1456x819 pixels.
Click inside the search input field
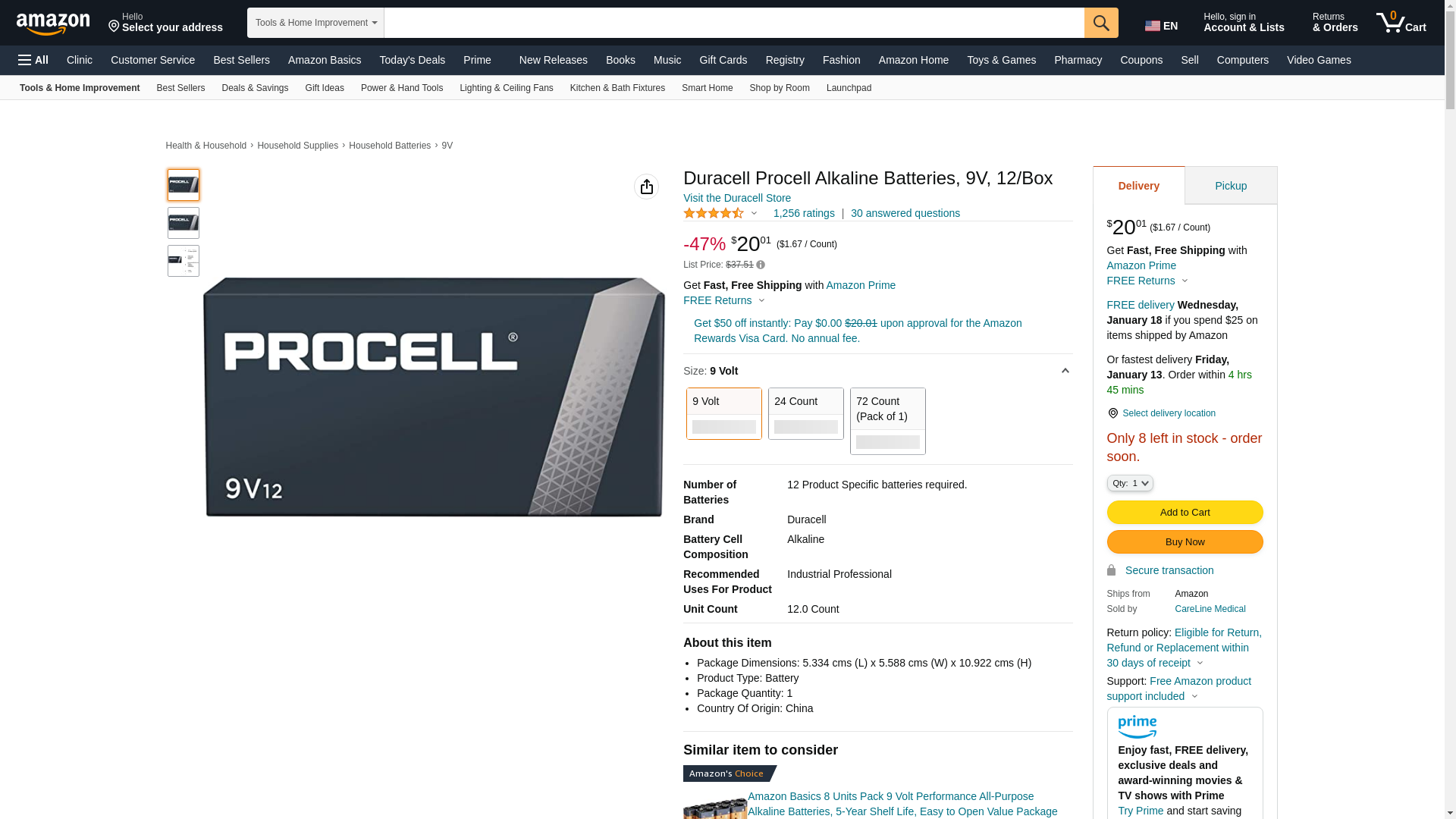tap(733, 23)
